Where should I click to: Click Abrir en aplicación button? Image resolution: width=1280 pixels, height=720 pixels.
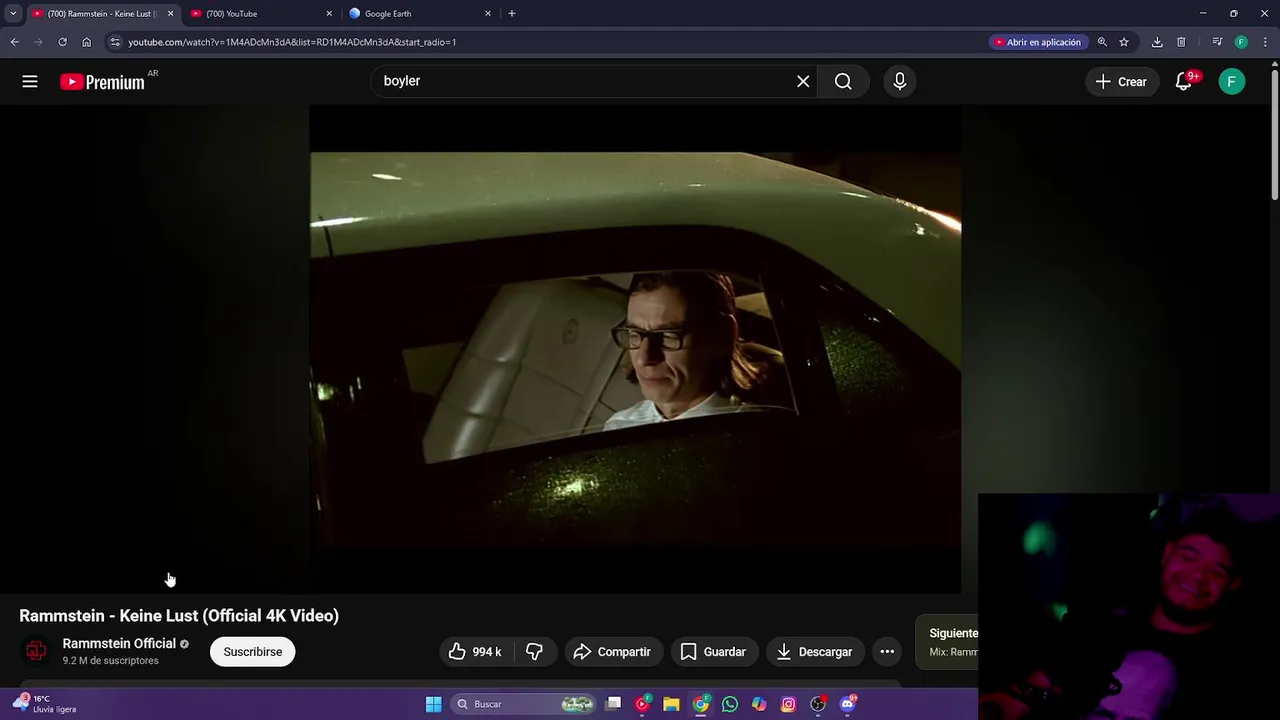tap(1037, 42)
